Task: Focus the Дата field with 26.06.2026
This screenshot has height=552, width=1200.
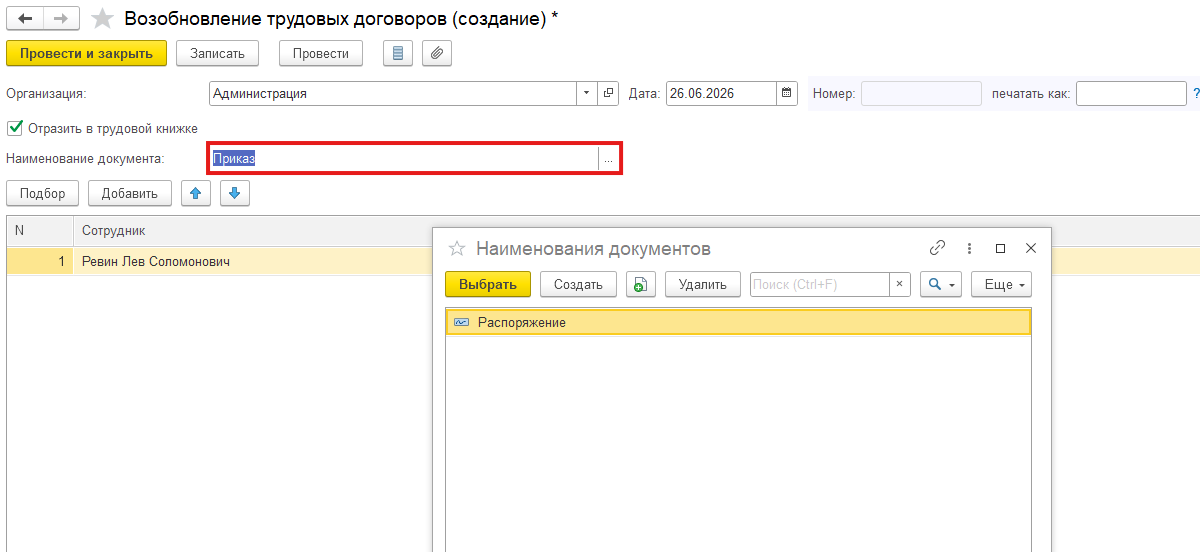Action: tap(721, 93)
